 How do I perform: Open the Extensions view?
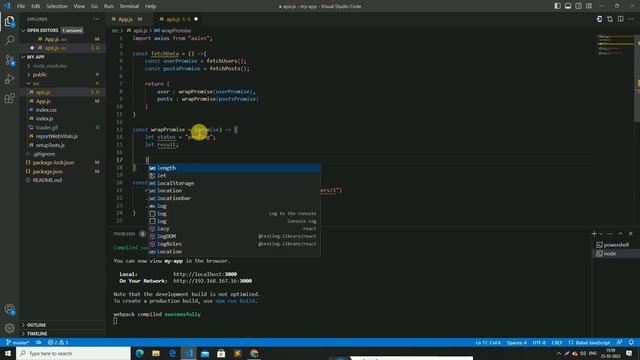click(x=9, y=98)
